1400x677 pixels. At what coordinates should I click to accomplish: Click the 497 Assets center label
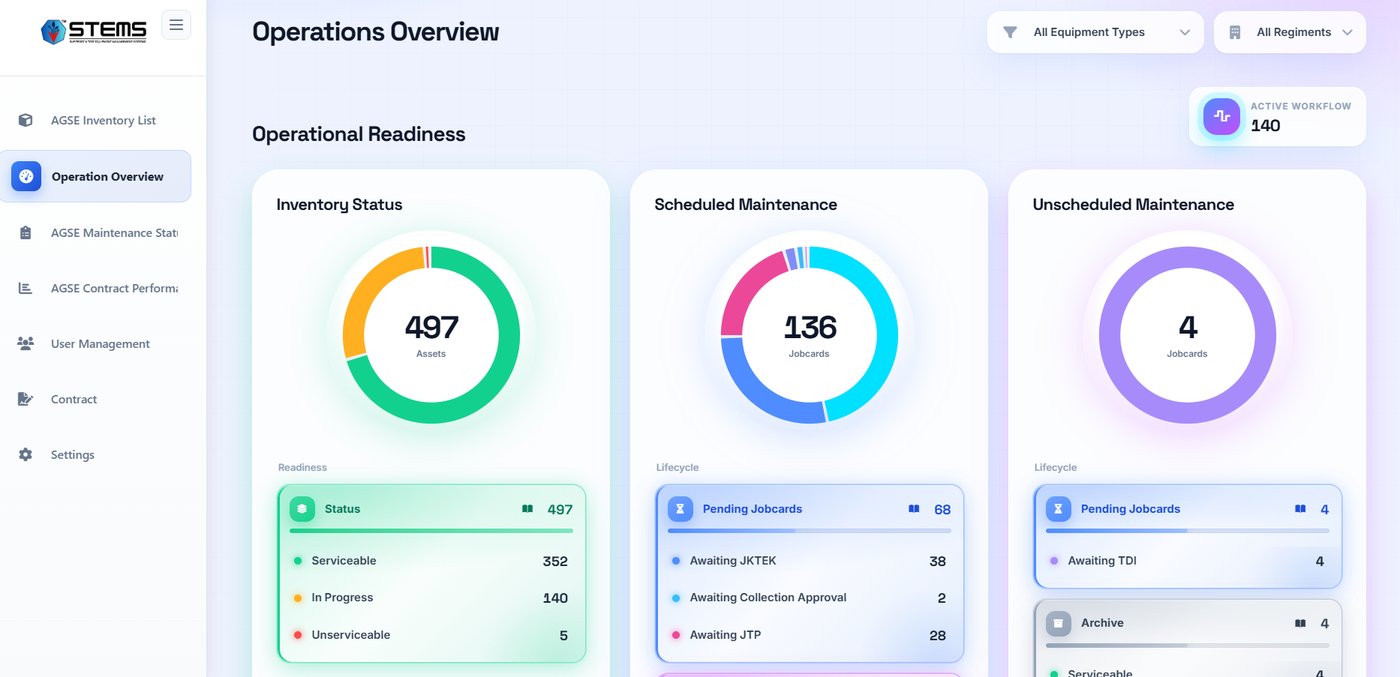[x=431, y=335]
